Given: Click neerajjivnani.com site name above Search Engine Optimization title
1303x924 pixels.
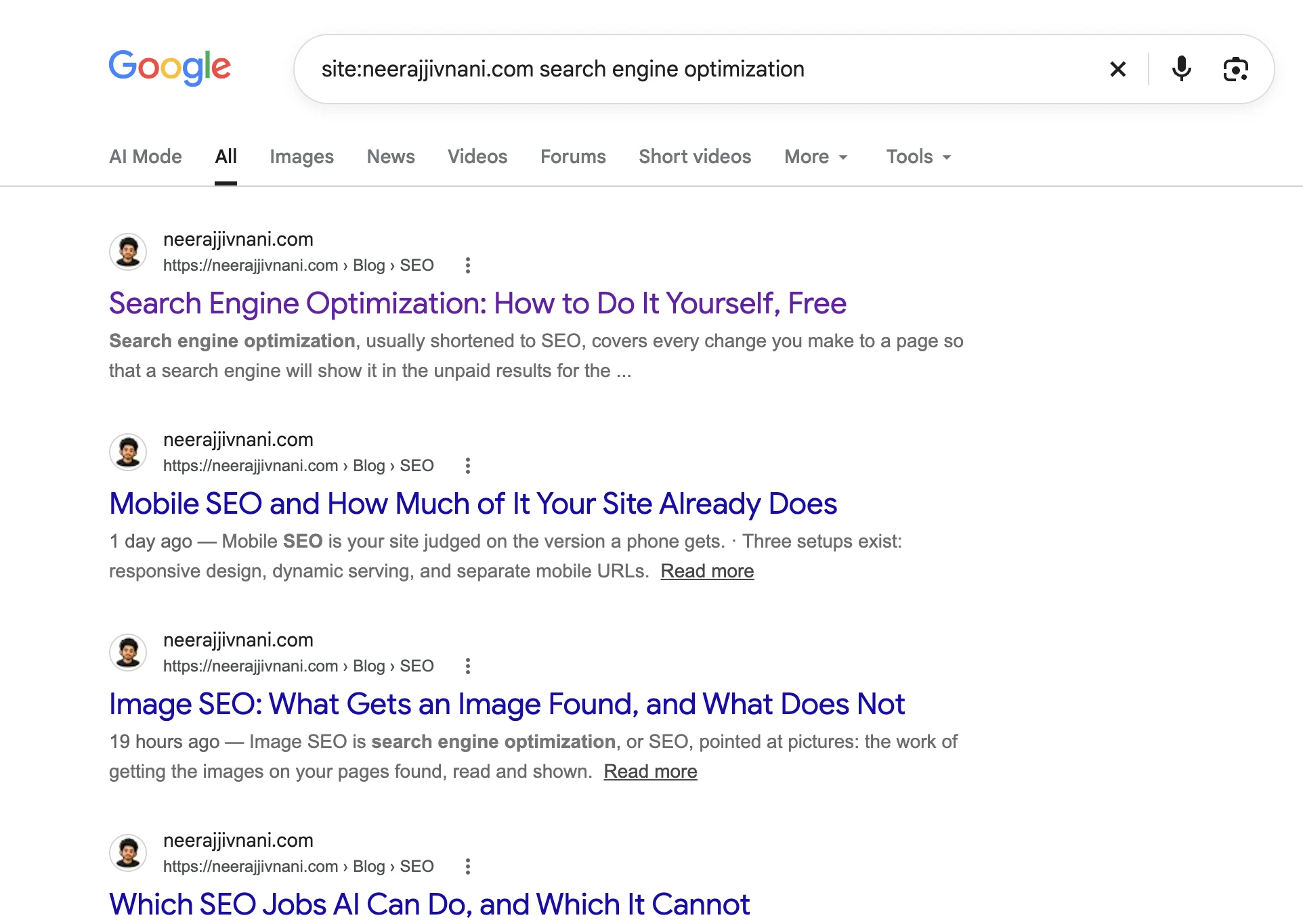Looking at the screenshot, I should coord(238,240).
